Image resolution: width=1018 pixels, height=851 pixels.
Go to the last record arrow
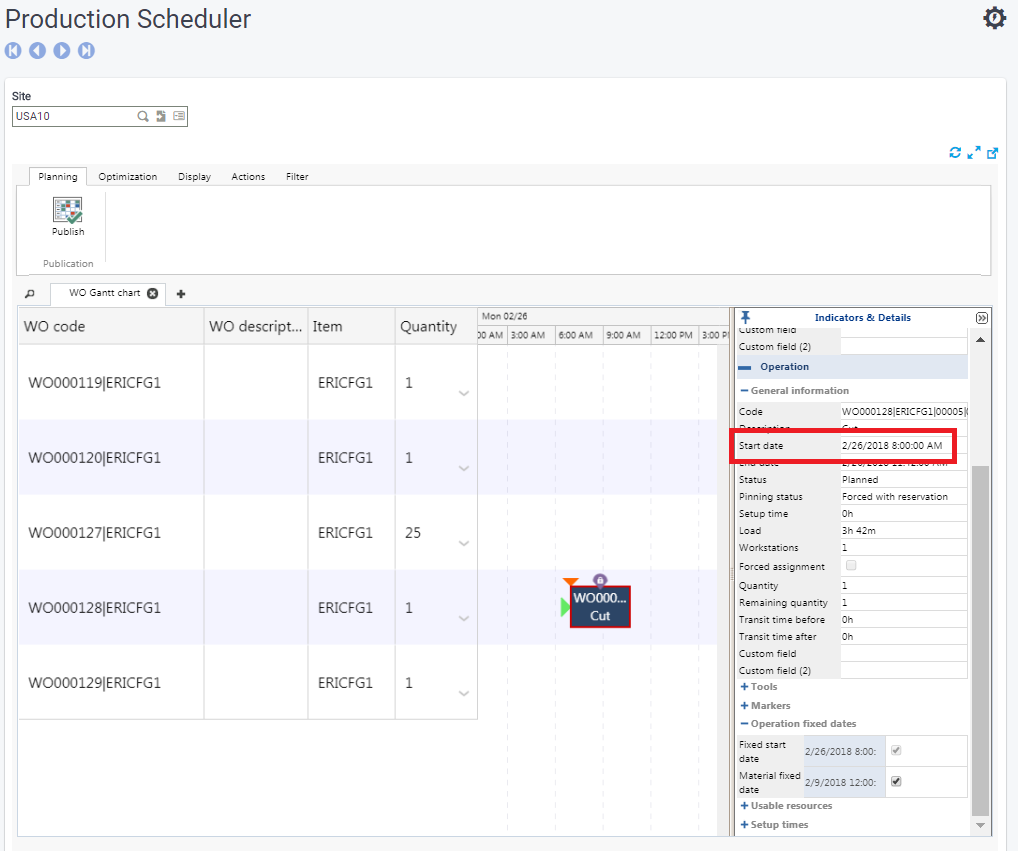(87, 50)
